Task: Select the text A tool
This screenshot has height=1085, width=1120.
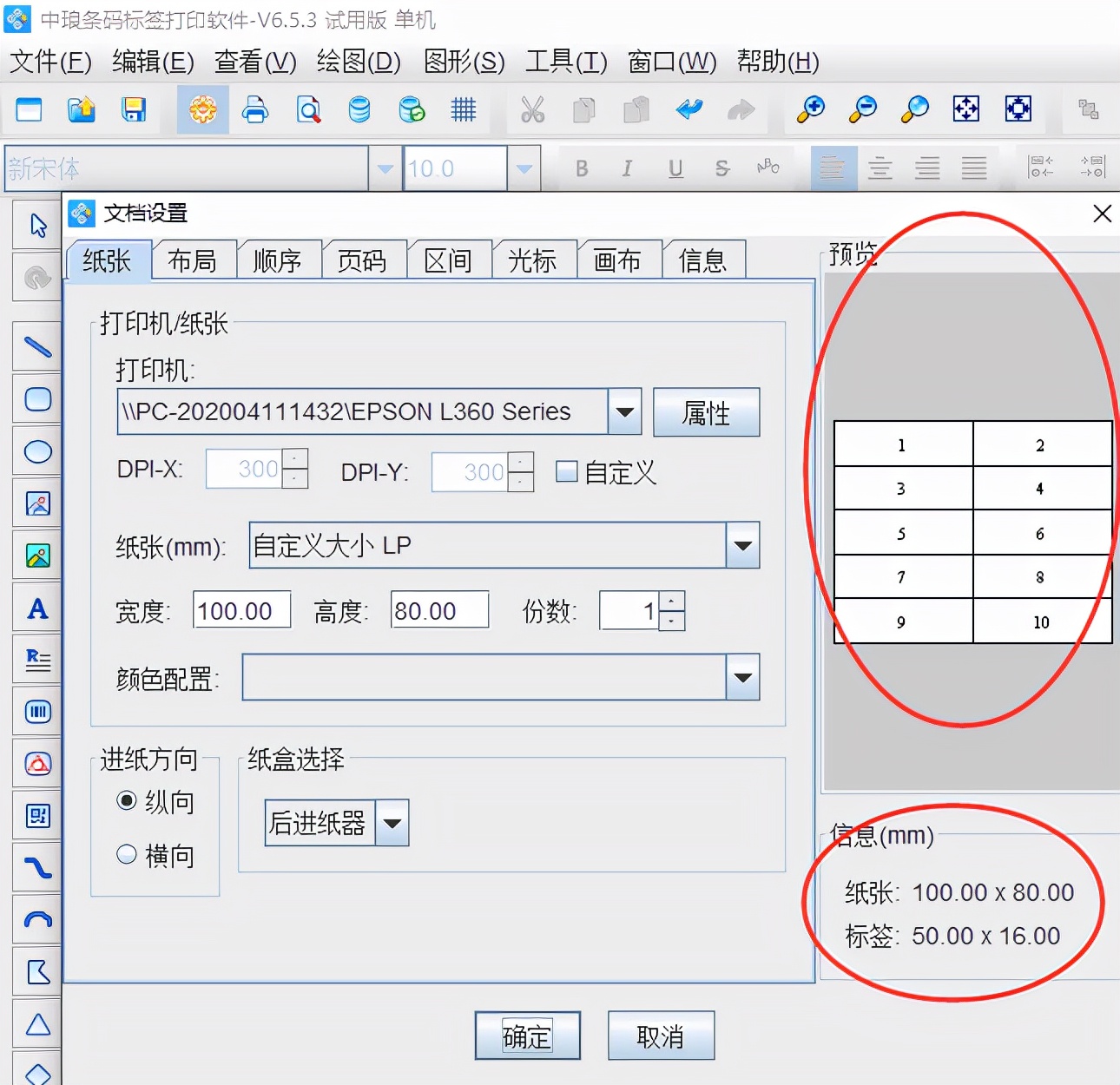Action: click(x=37, y=608)
